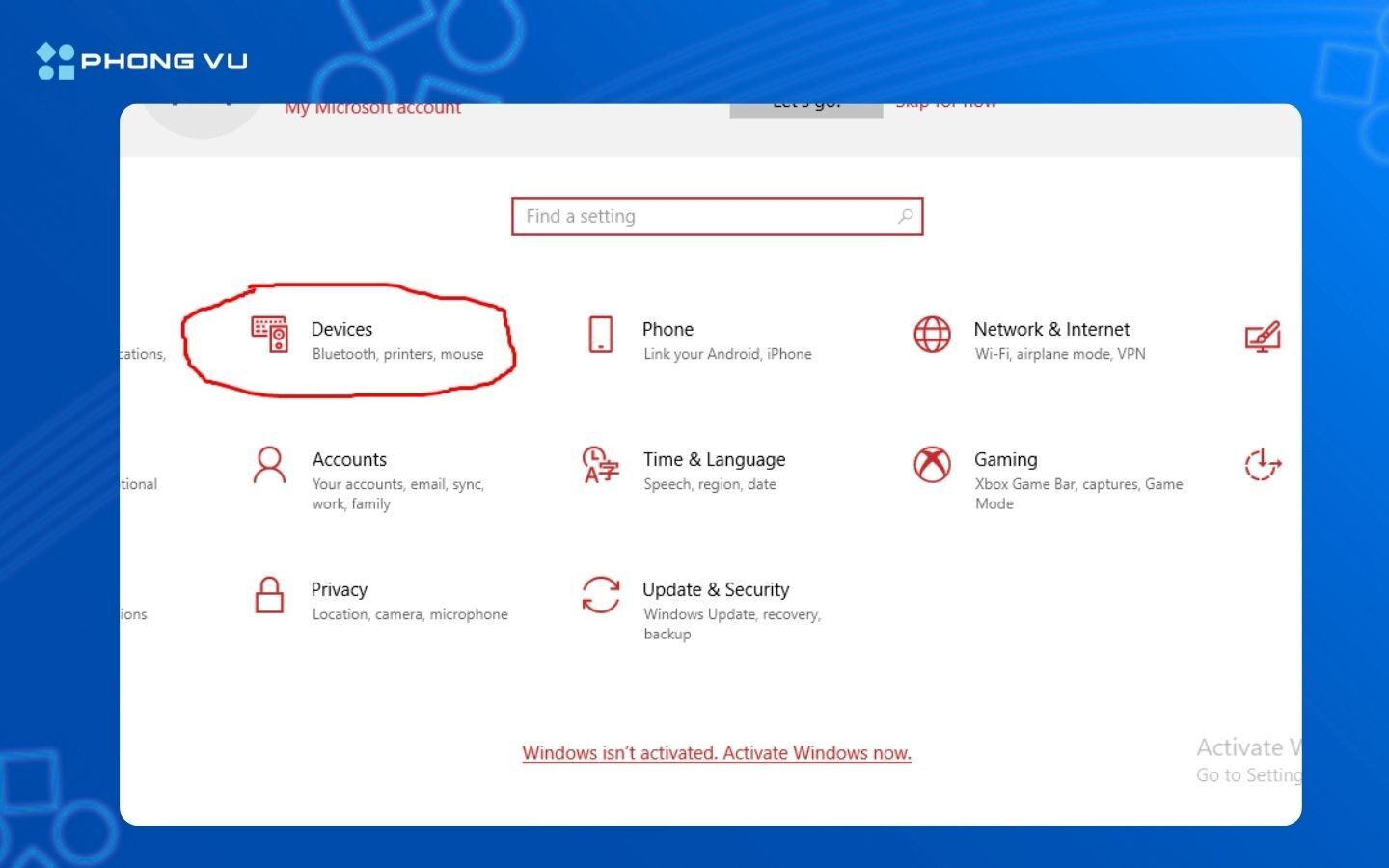Click the "Location, camera, microphone" description
1389x868 pixels.
410,614
